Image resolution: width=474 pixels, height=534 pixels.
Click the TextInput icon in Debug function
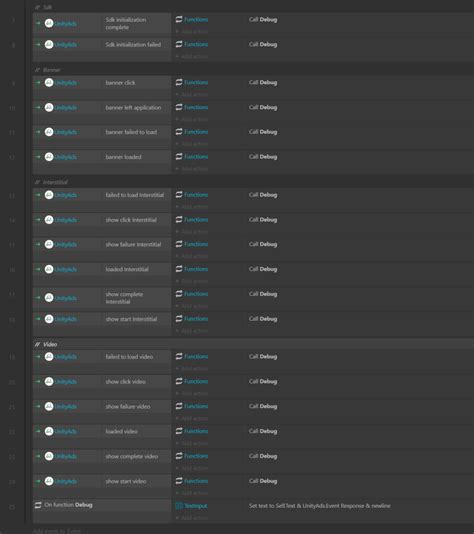[179, 506]
